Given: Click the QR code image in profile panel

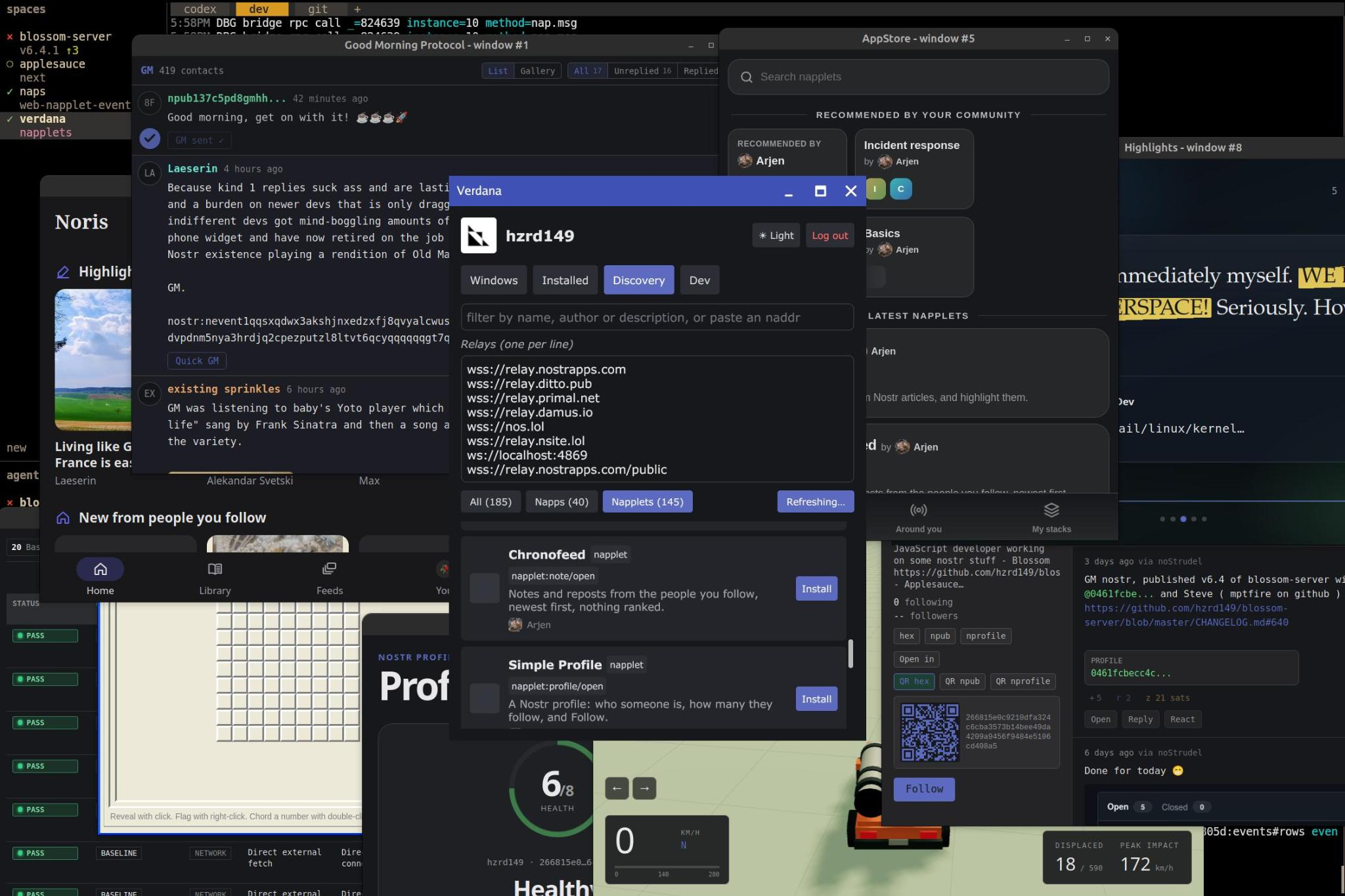Looking at the screenshot, I should [x=929, y=732].
